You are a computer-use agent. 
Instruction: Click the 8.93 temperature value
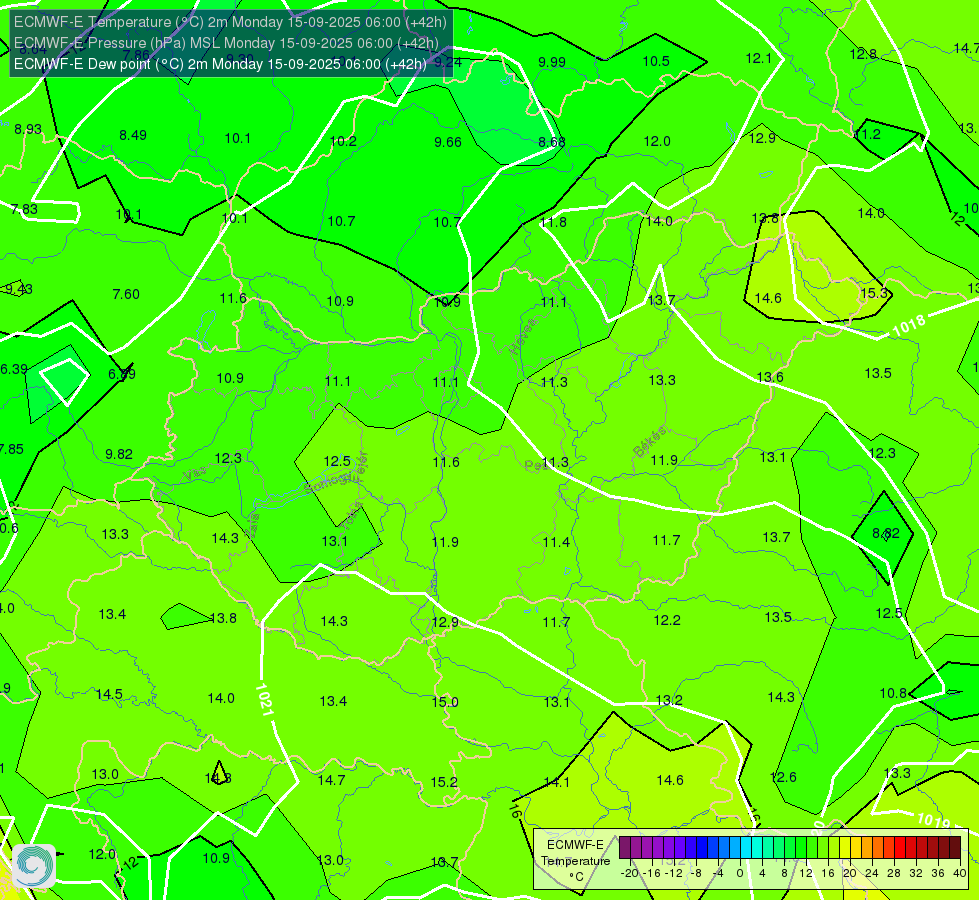(x=28, y=129)
